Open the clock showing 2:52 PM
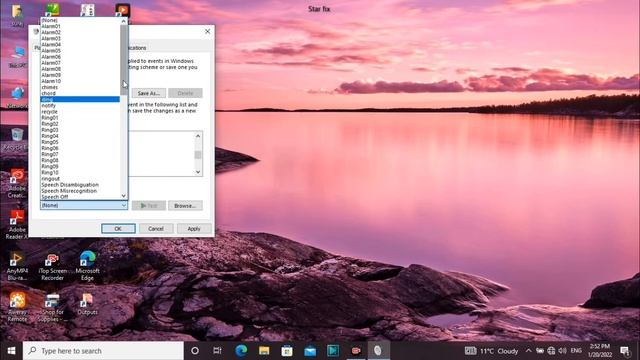The image size is (640, 360). (600, 351)
